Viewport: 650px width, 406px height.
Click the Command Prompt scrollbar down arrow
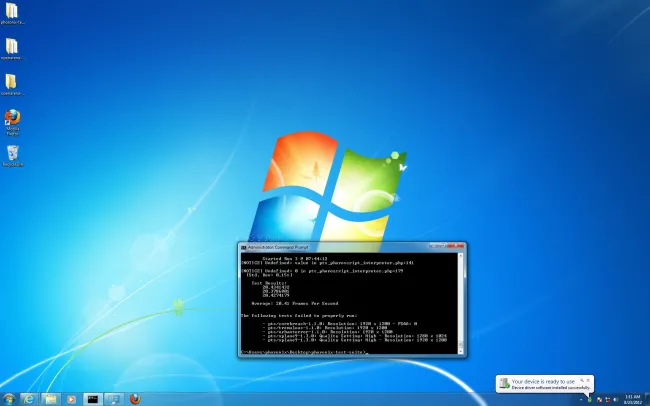(460, 351)
